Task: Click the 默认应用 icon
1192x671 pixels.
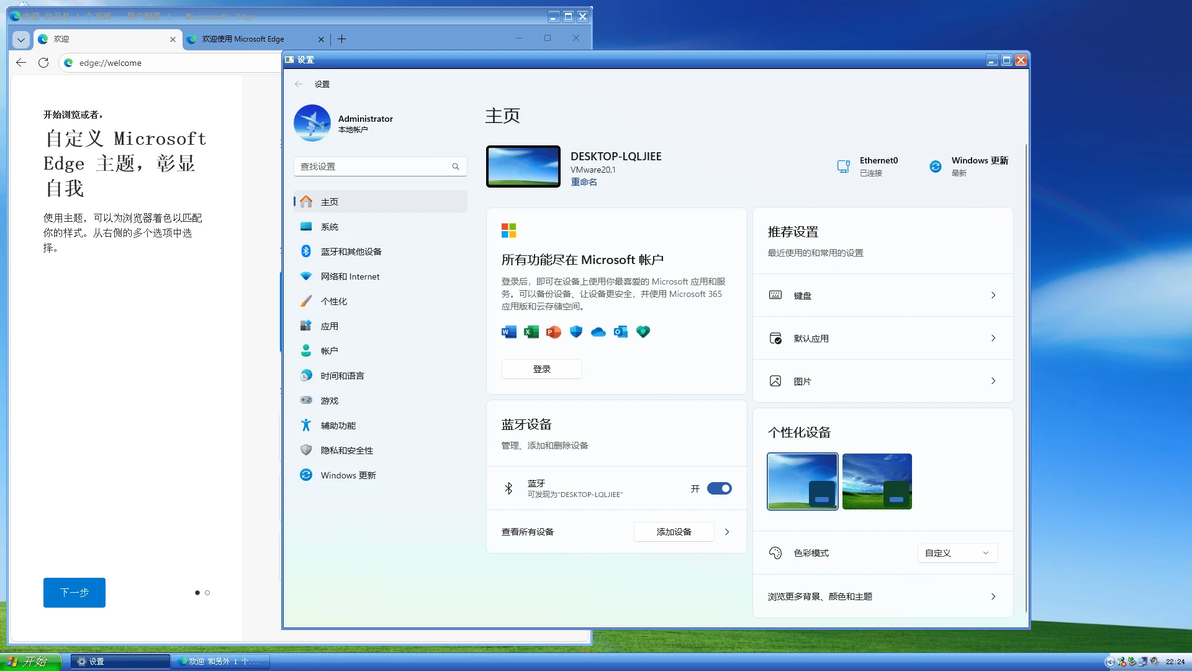Action: point(775,338)
